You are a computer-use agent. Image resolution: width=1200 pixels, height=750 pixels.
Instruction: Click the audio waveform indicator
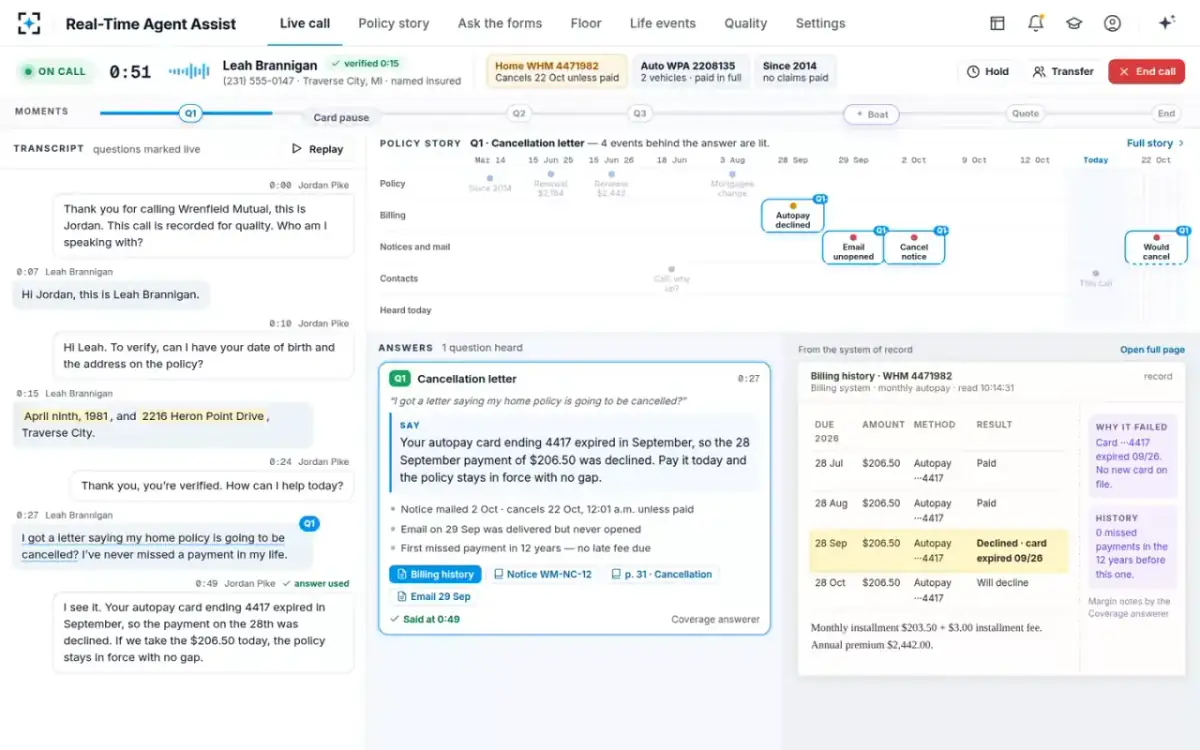[189, 71]
